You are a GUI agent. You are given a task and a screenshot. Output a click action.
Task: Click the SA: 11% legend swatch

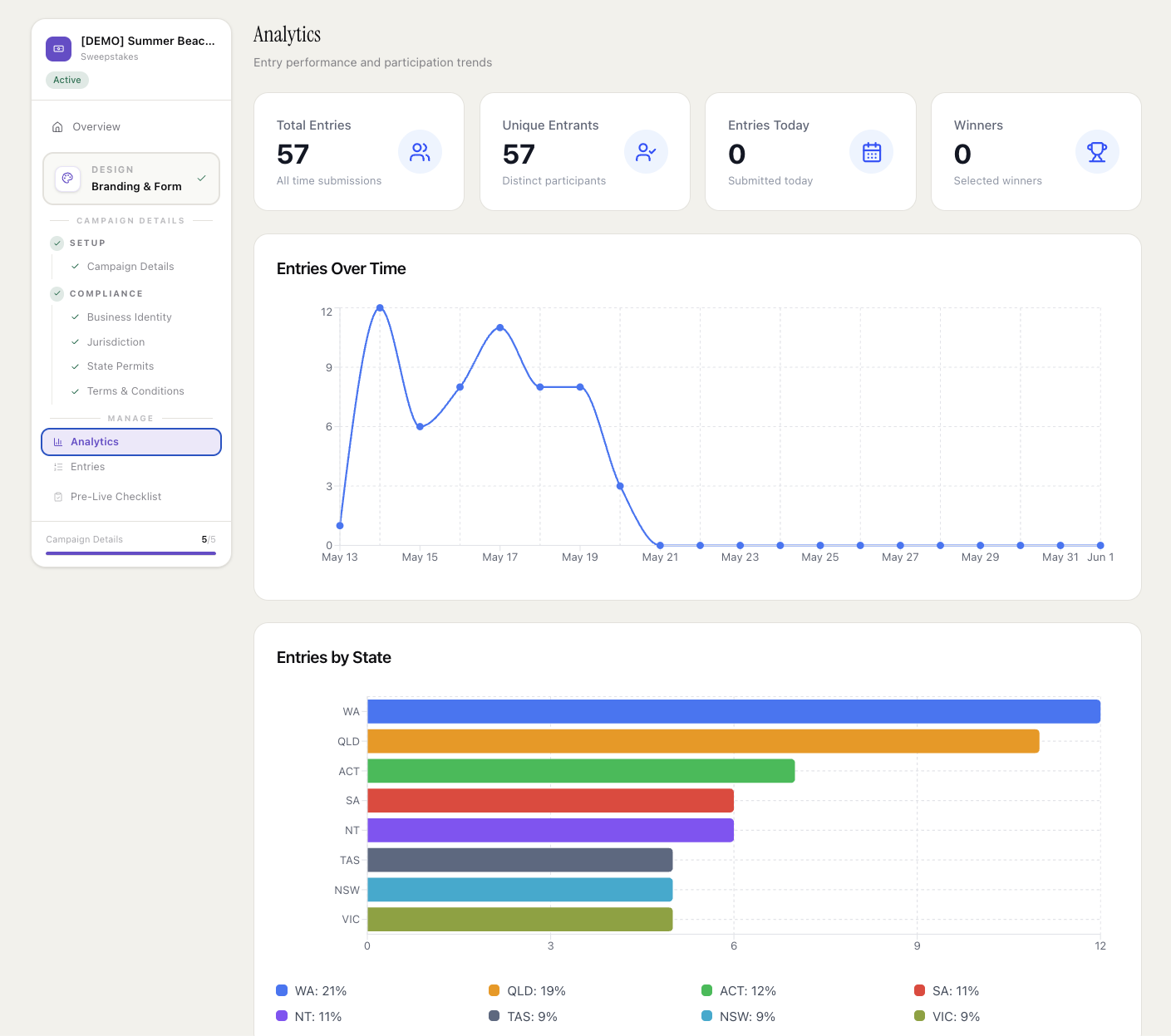(920, 990)
